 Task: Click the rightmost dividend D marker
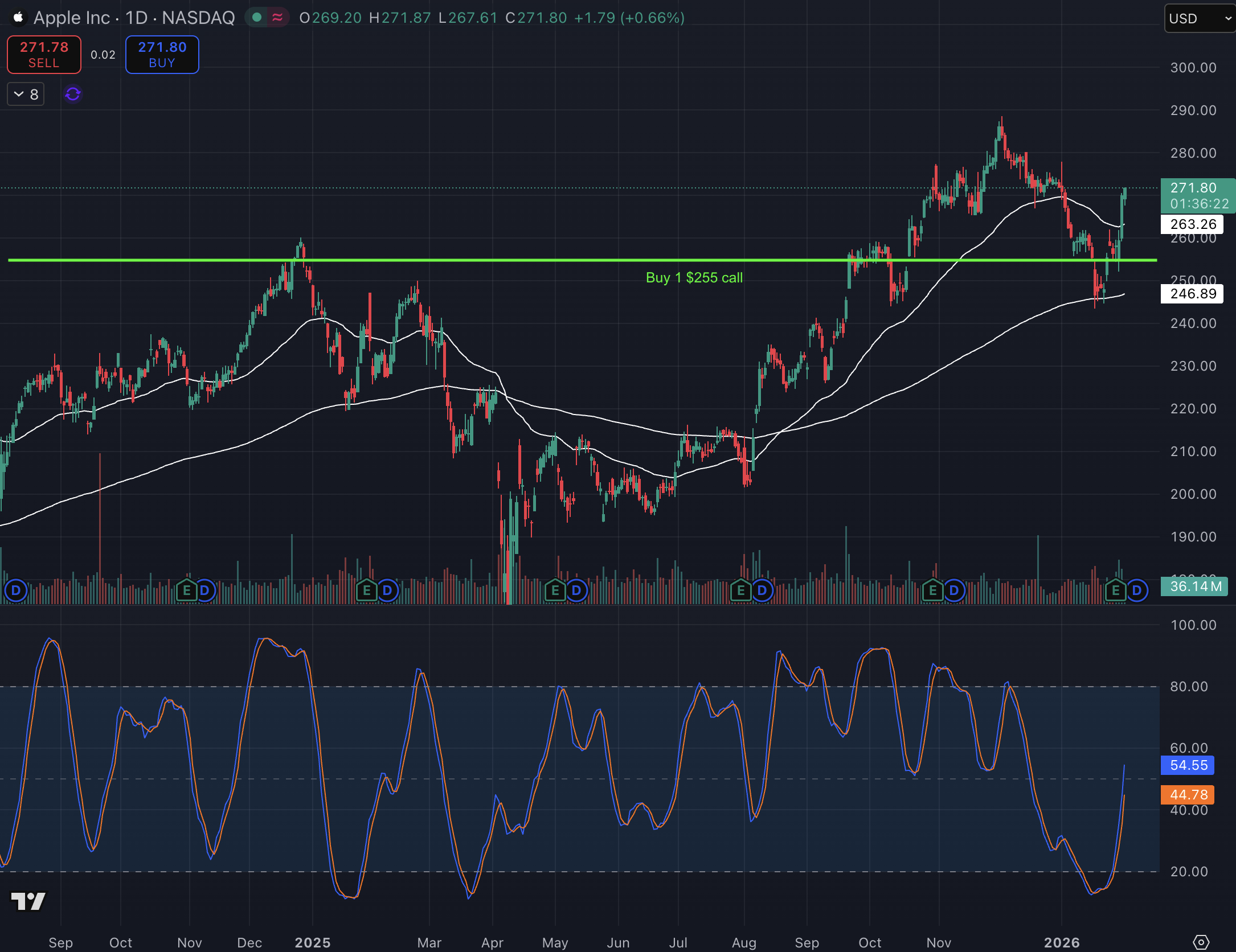click(x=1137, y=590)
